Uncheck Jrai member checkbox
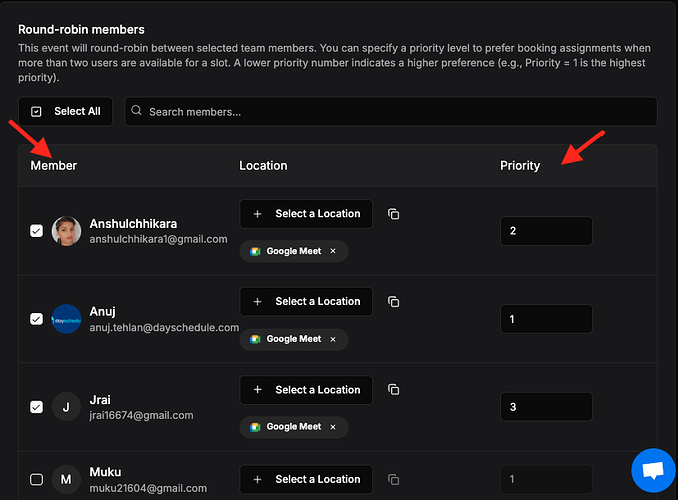This screenshot has height=500, width=678. point(36,407)
